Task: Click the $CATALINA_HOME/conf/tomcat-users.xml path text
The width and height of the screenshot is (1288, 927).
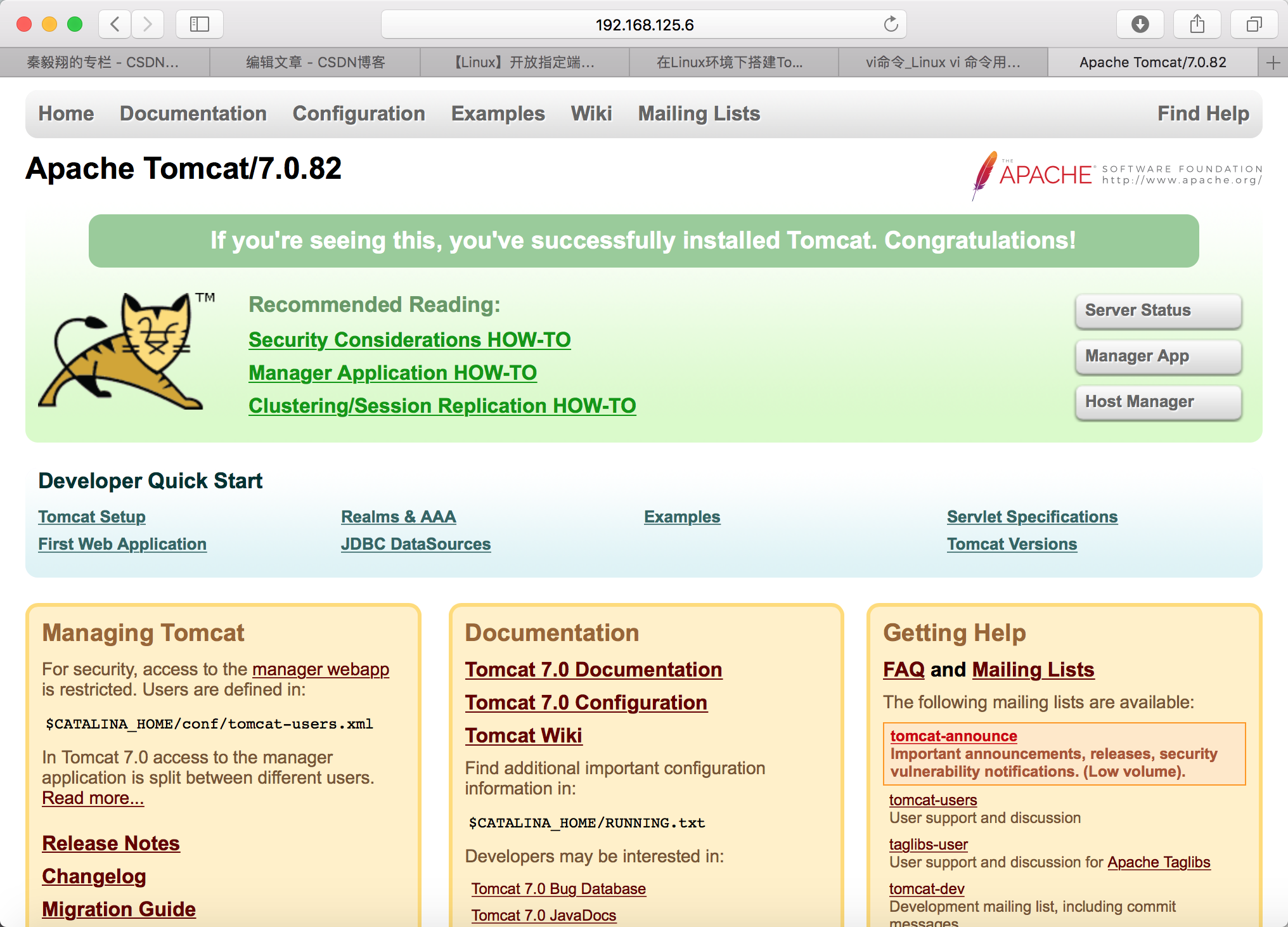Action: coord(209,724)
